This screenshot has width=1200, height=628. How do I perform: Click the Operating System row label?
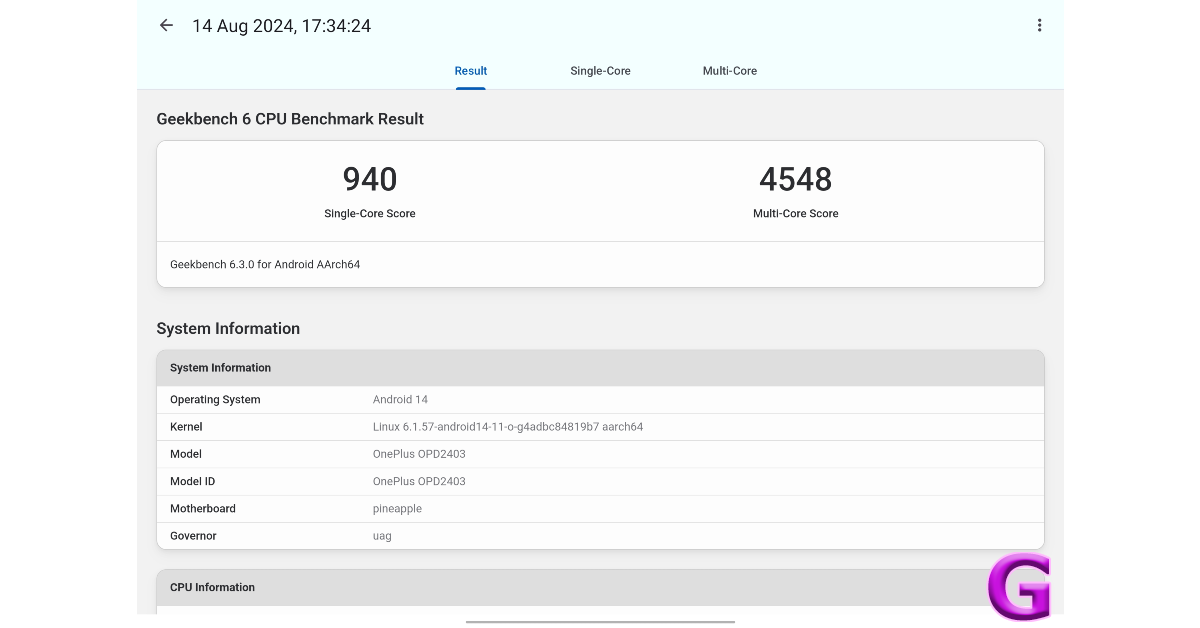tap(215, 400)
